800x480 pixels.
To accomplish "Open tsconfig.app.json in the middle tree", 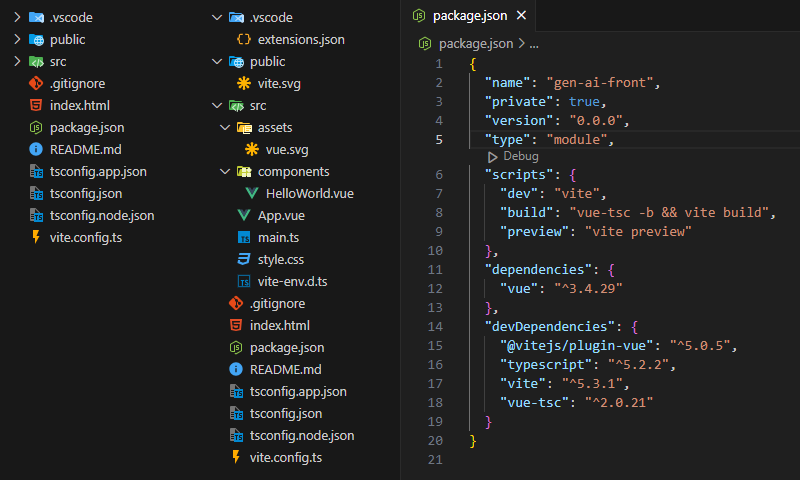I will point(298,391).
